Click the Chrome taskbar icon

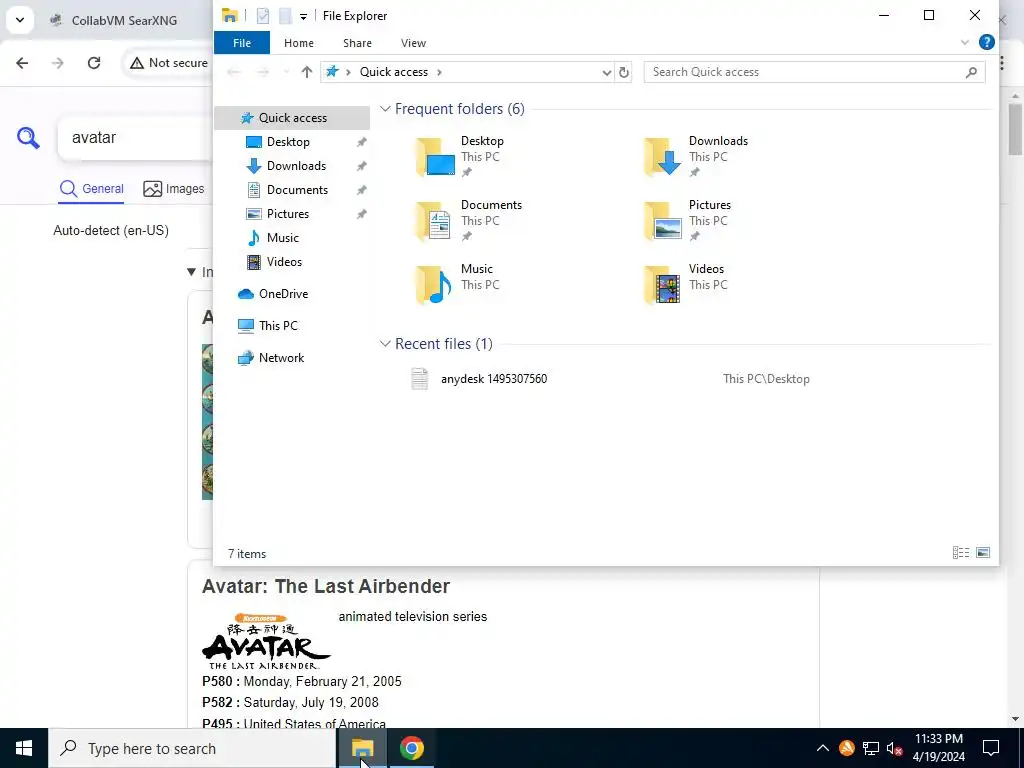click(x=411, y=748)
